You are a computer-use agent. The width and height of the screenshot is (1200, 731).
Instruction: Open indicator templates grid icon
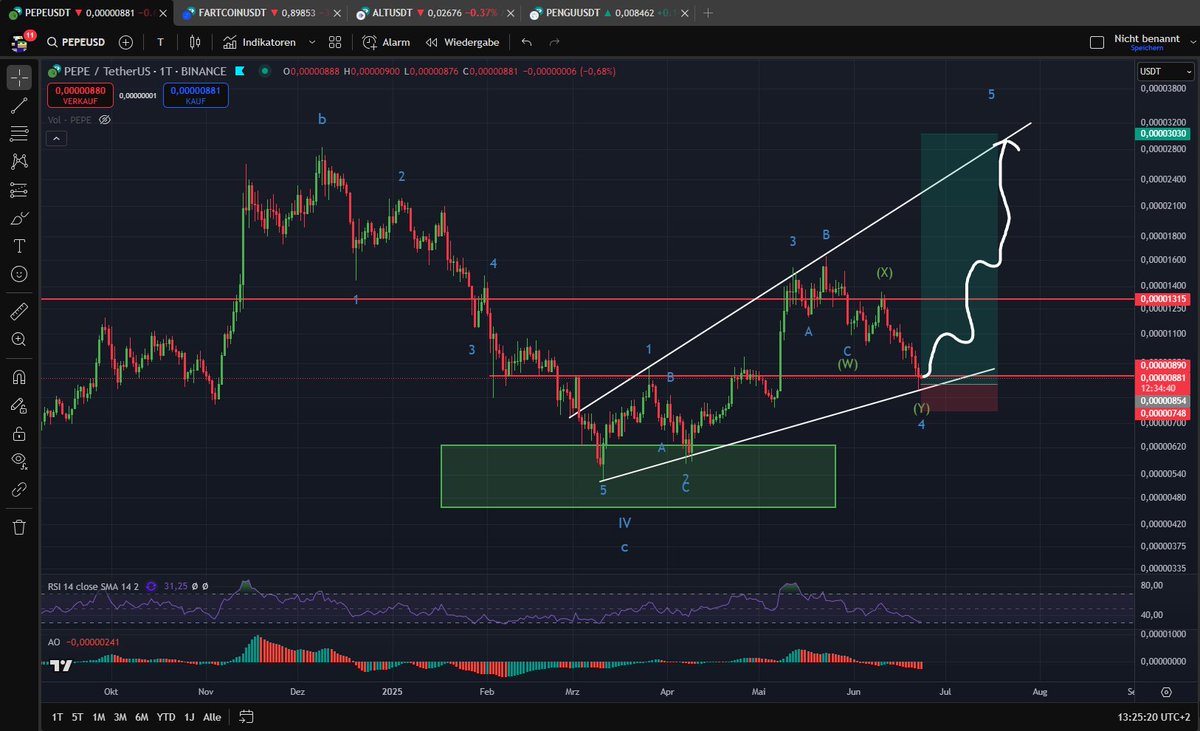click(335, 43)
